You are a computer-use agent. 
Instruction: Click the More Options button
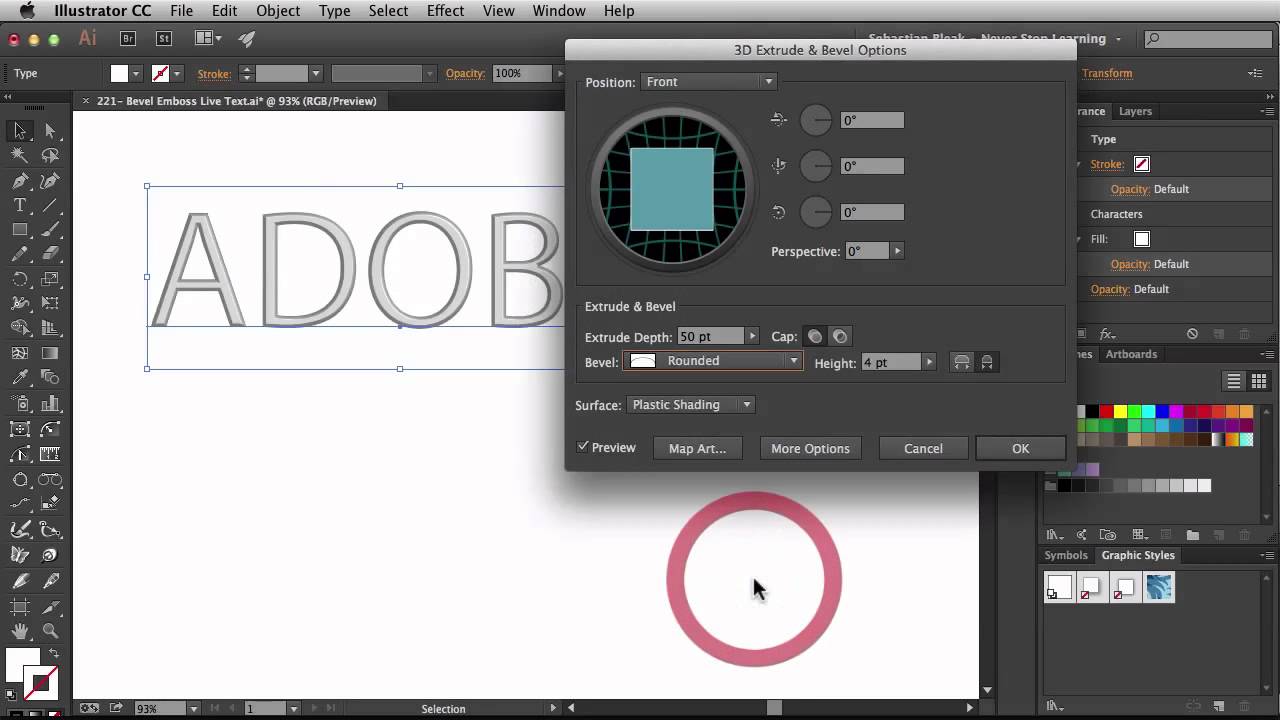pyautogui.click(x=810, y=448)
